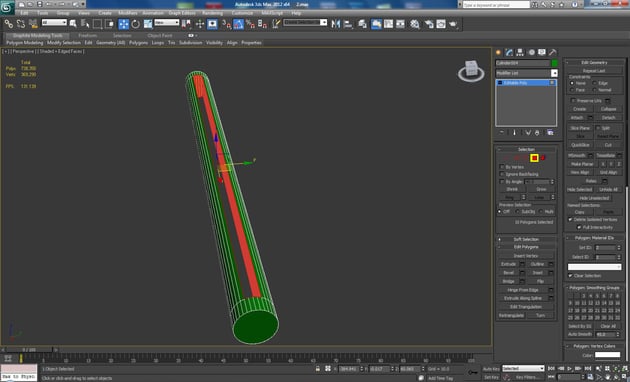Screen dimensions: 630x382
Task: Click the QuickSlice button
Action: pyautogui.click(x=580, y=145)
